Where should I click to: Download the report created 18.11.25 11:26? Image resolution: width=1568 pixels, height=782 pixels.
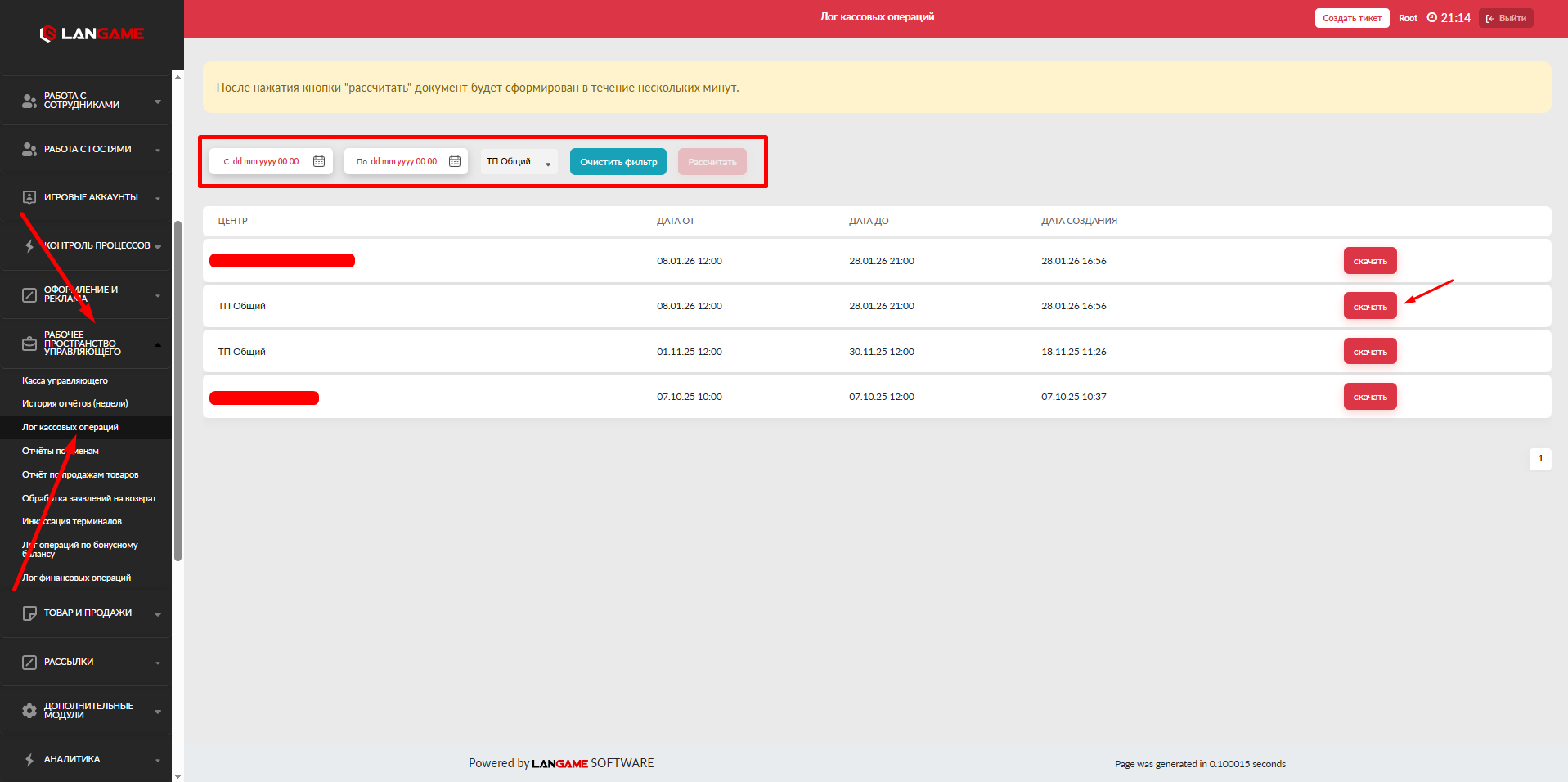coord(1369,352)
